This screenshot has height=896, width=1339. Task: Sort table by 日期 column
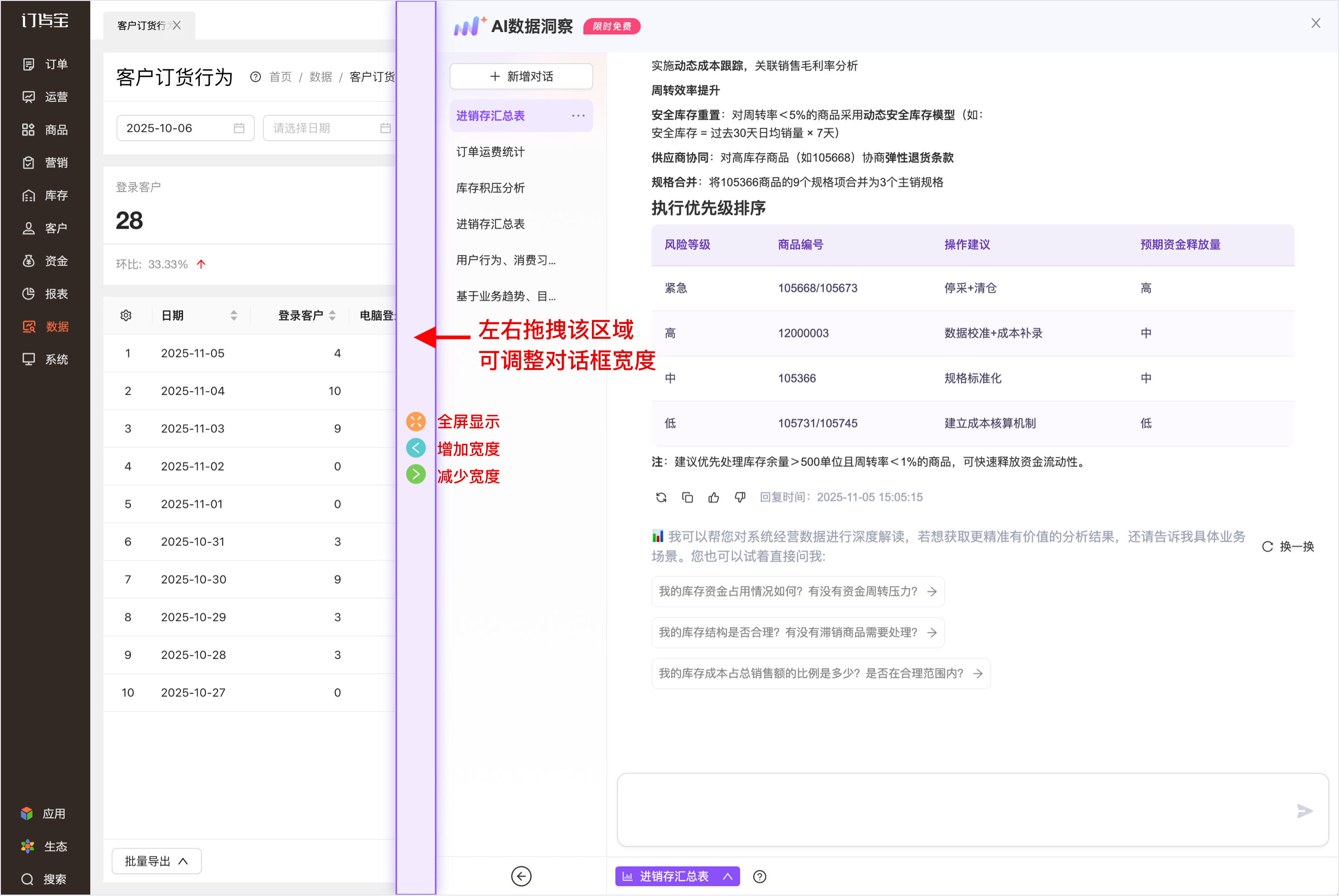tap(233, 316)
